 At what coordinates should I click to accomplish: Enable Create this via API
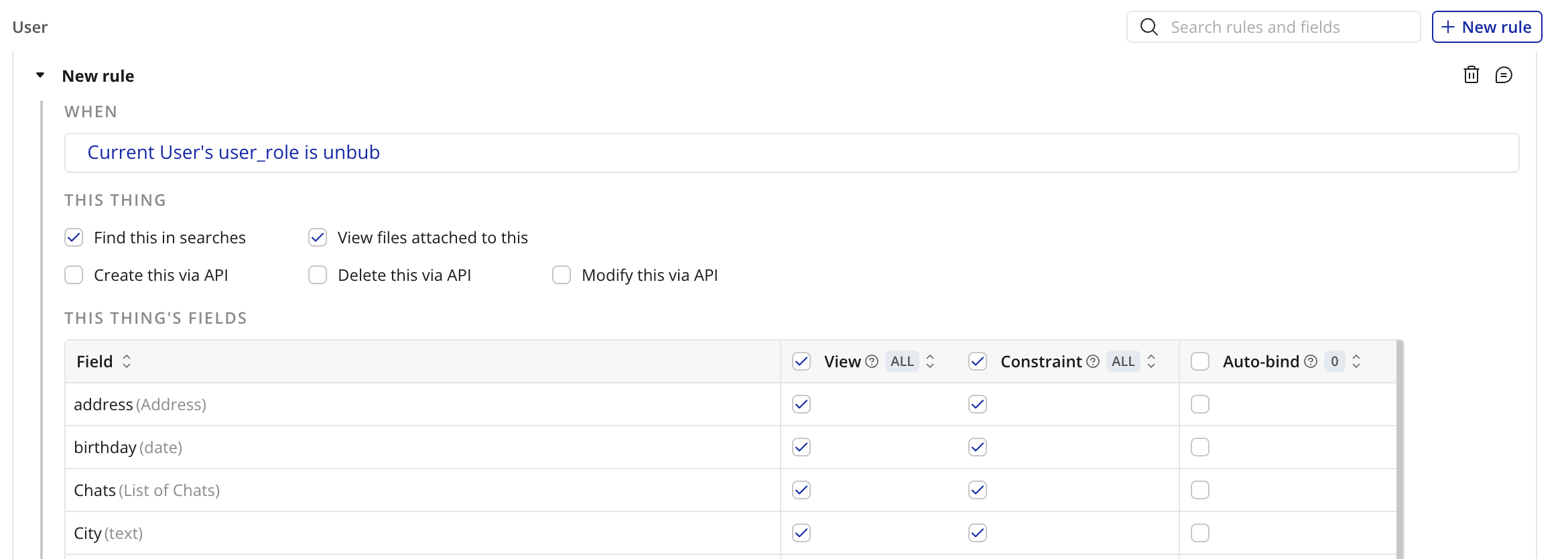[x=74, y=275]
